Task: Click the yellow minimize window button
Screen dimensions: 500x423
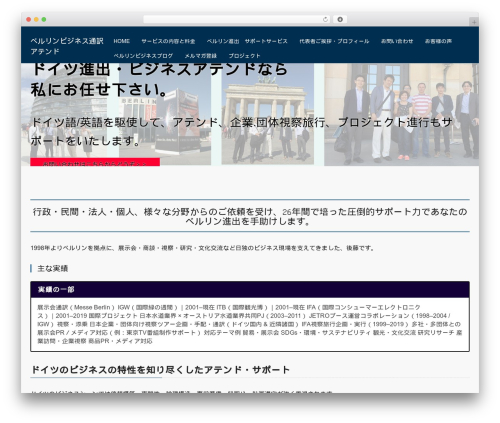Action: [36, 19]
